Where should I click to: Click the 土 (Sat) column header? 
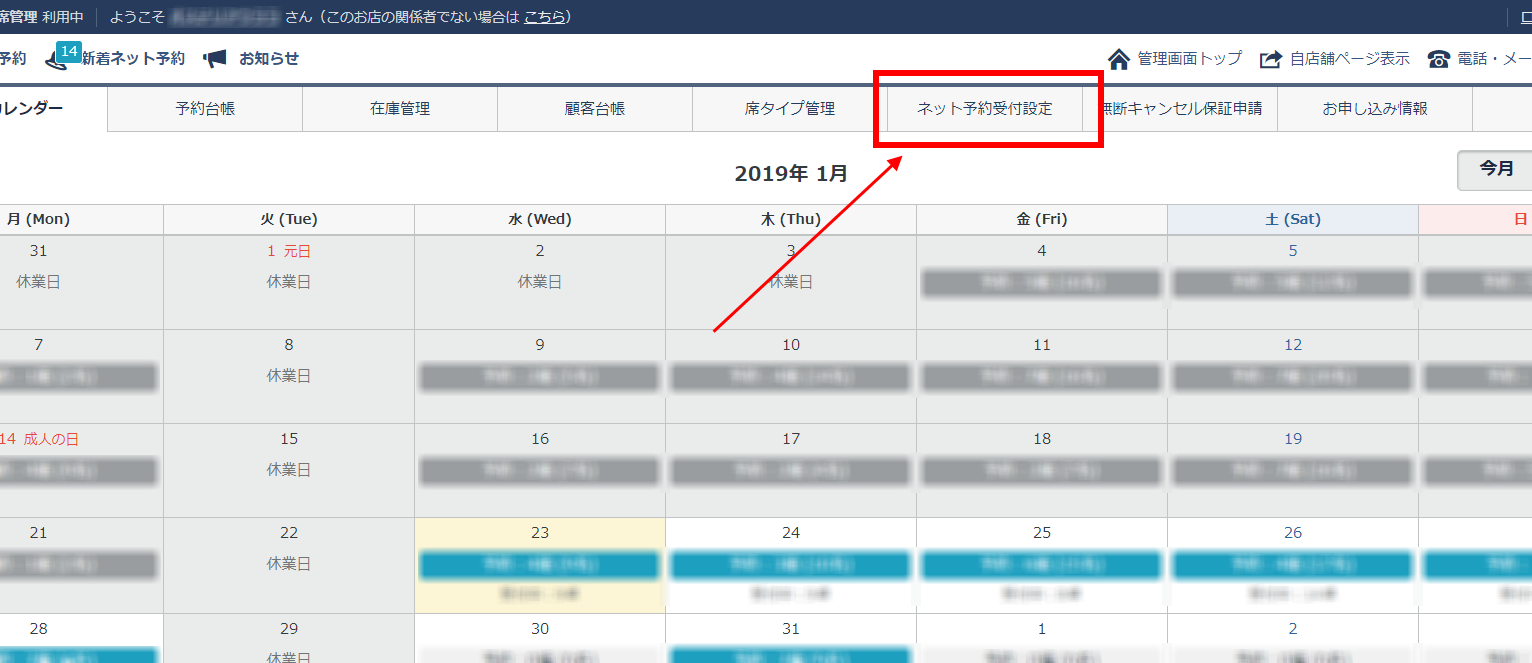[x=1293, y=219]
